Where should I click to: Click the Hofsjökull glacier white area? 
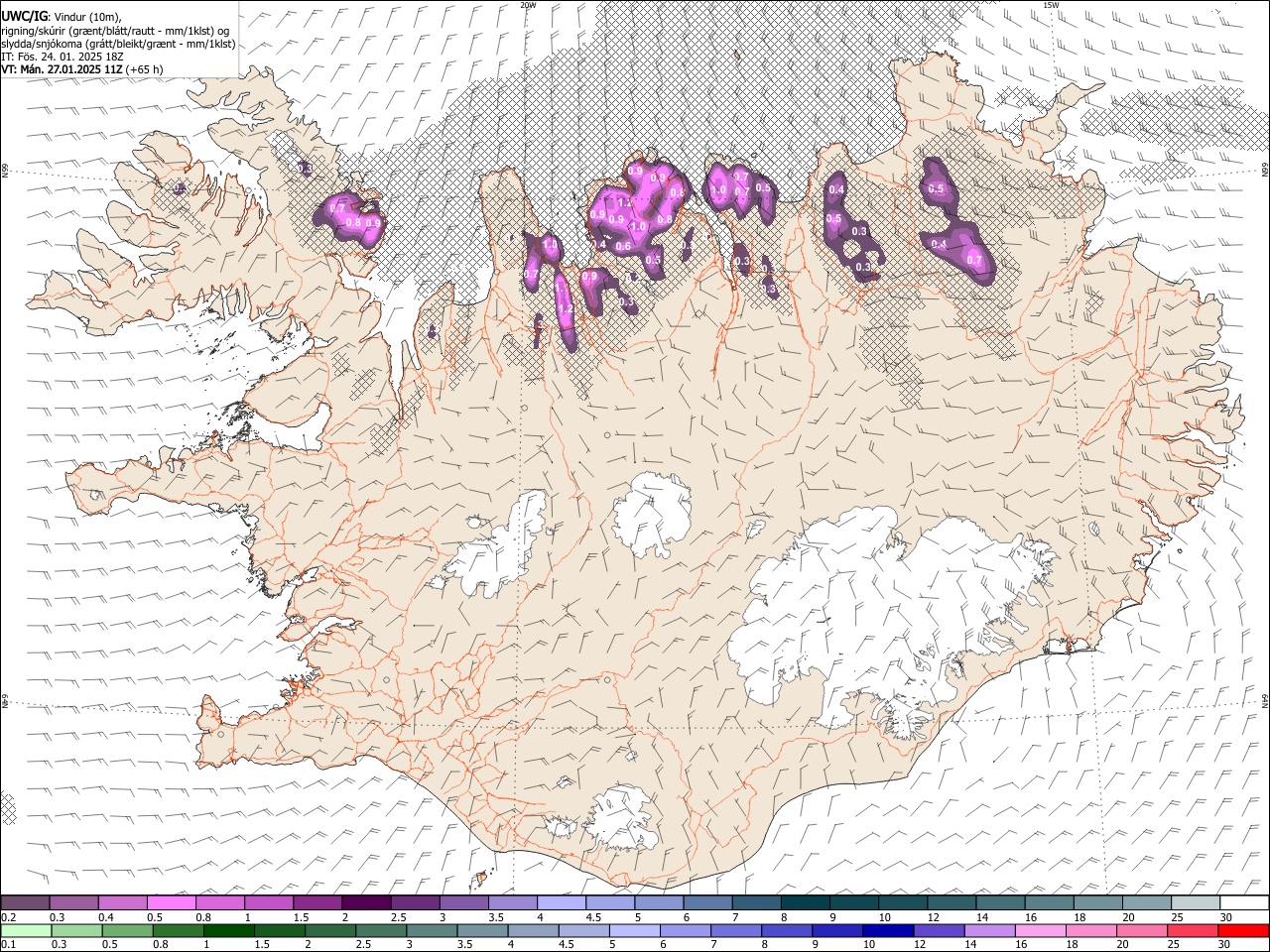click(x=652, y=513)
